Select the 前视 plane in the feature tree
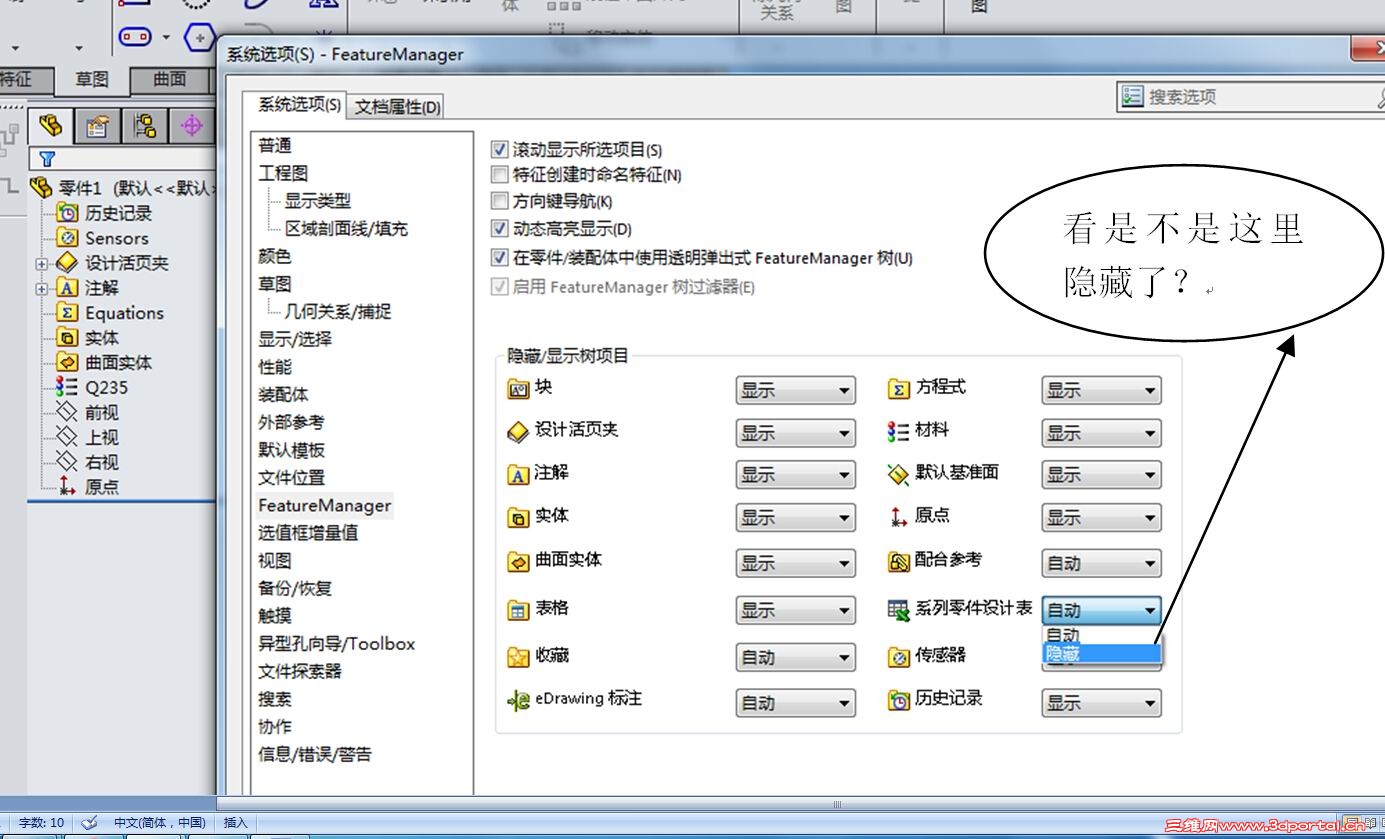Image resolution: width=1385 pixels, height=839 pixels. 87,413
